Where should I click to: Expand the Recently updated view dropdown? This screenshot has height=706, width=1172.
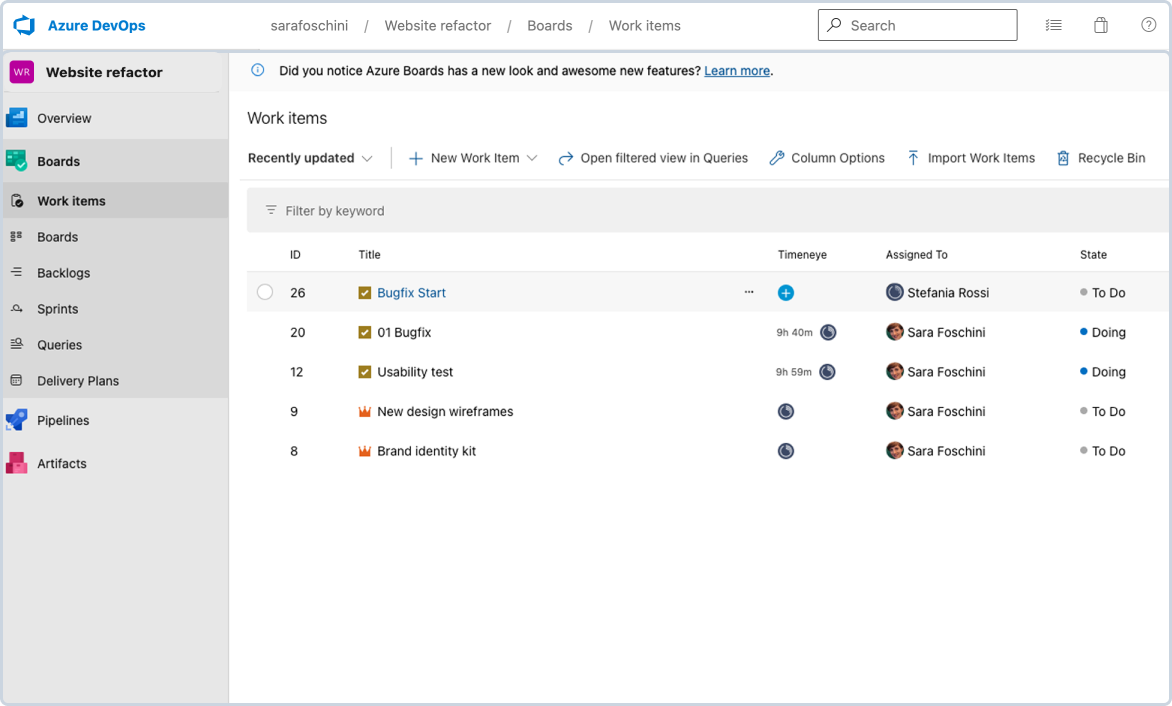click(x=310, y=158)
